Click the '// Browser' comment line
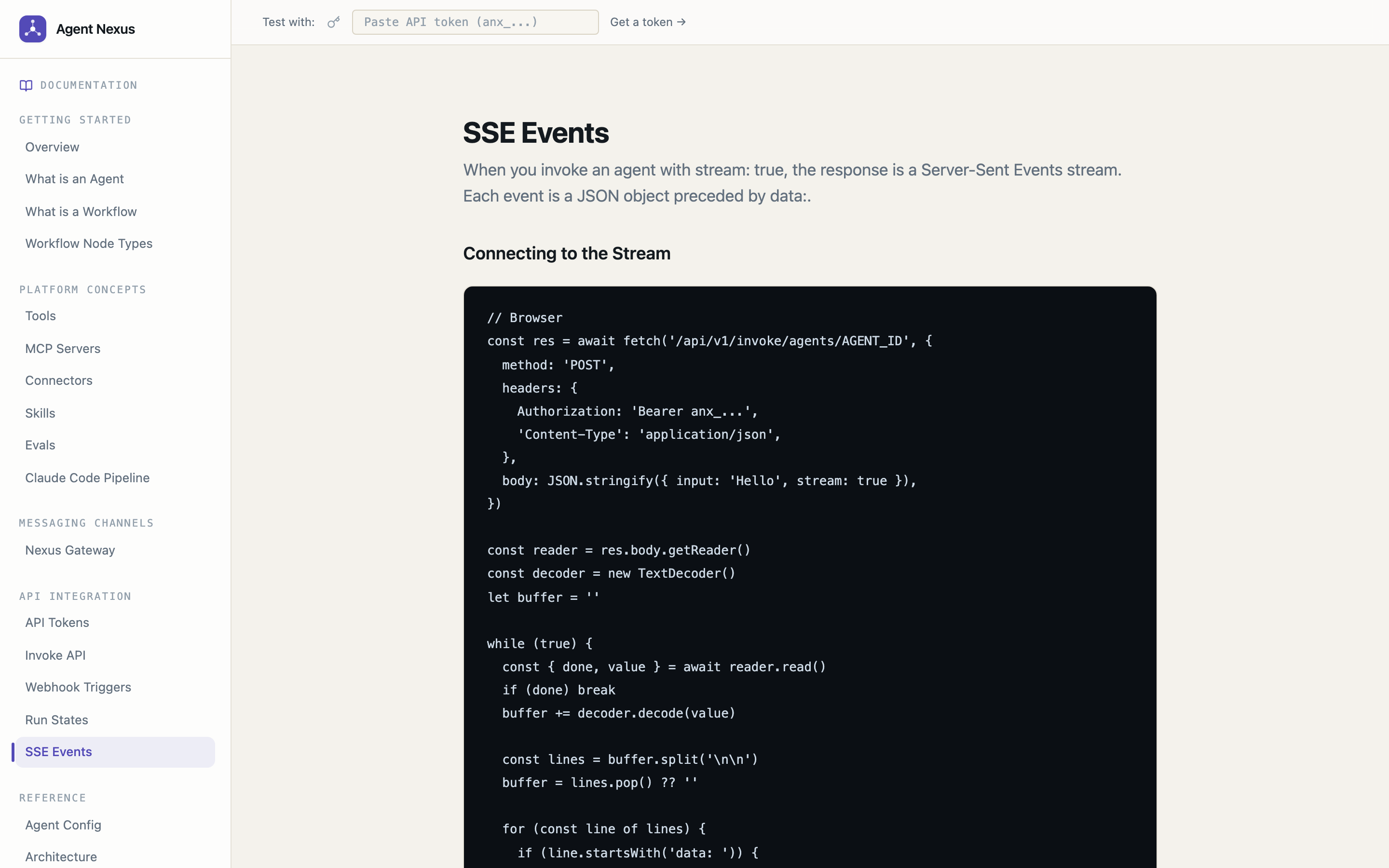This screenshot has width=1389, height=868. click(525, 317)
